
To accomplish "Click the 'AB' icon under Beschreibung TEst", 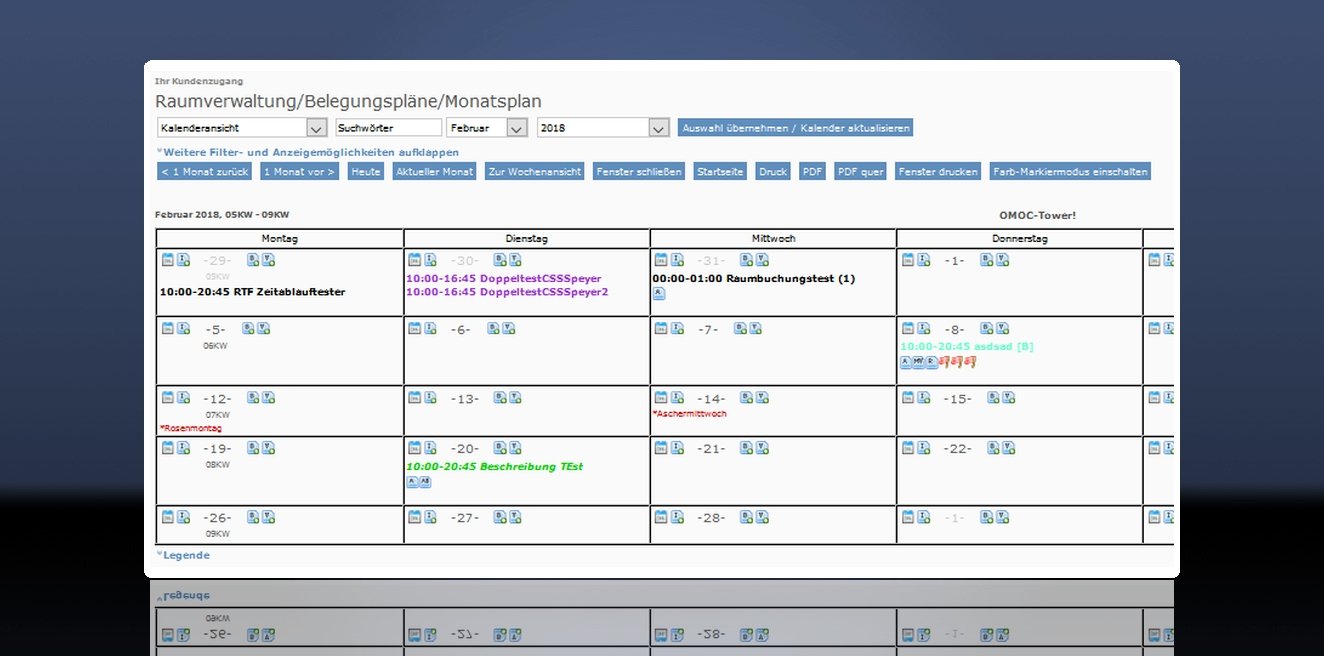I will coord(425,482).
